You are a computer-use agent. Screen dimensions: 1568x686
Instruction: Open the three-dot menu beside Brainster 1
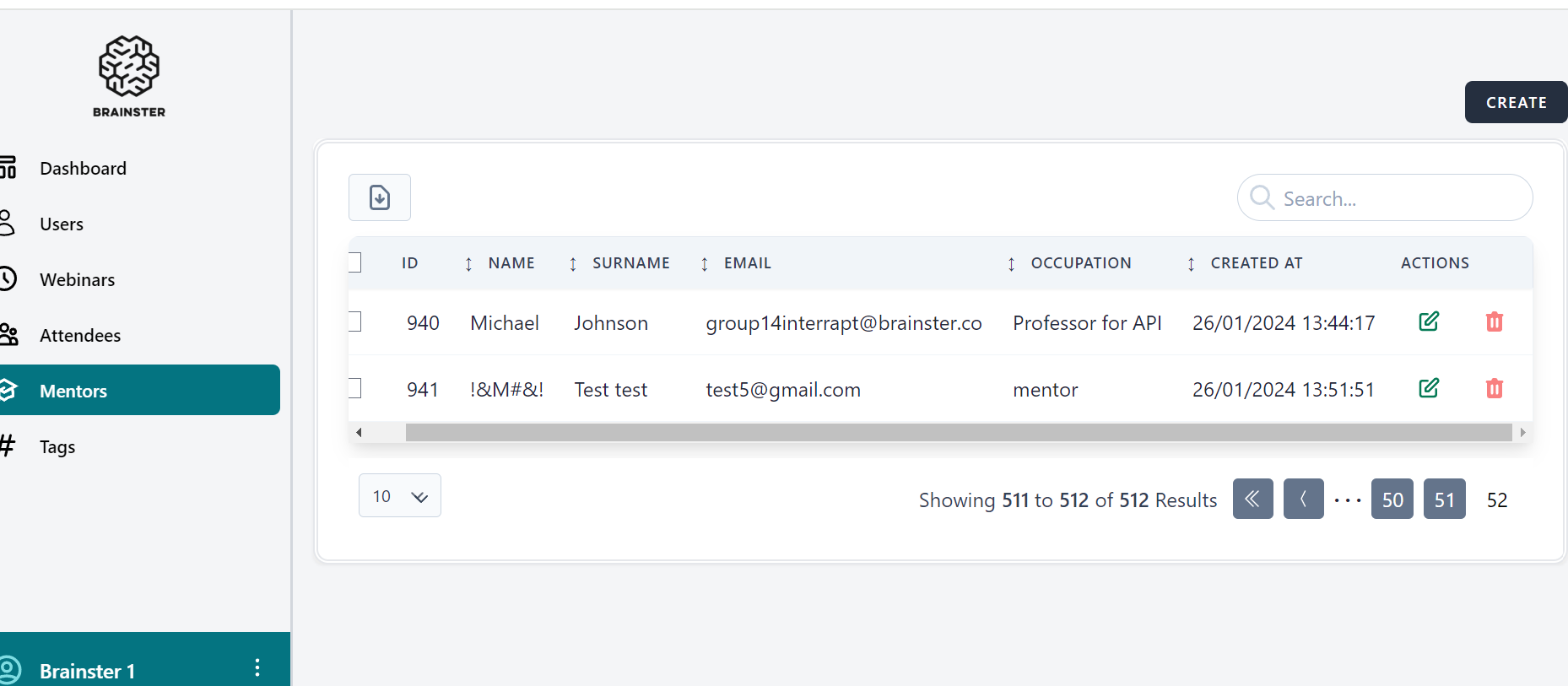(257, 668)
